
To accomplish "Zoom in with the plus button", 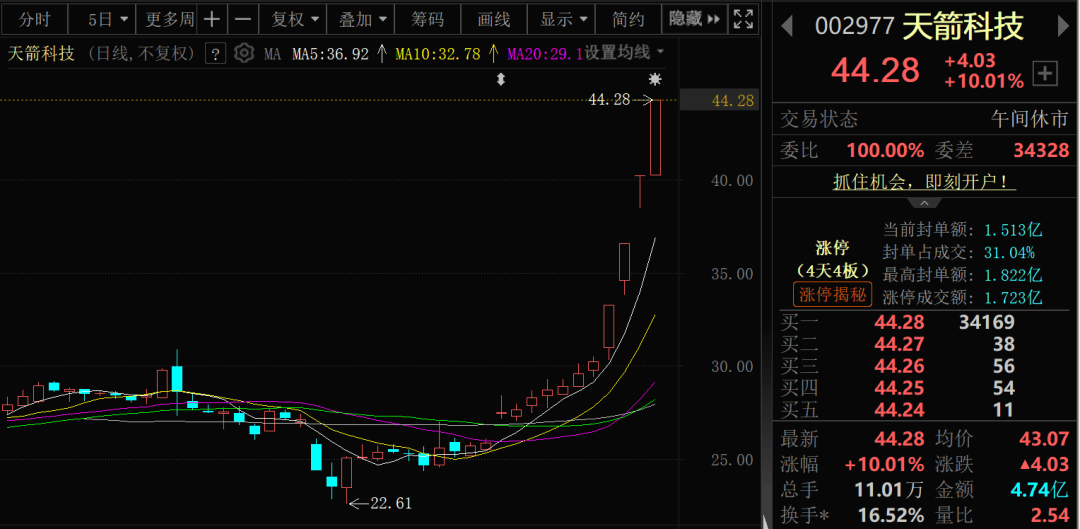I will pyautogui.click(x=212, y=19).
